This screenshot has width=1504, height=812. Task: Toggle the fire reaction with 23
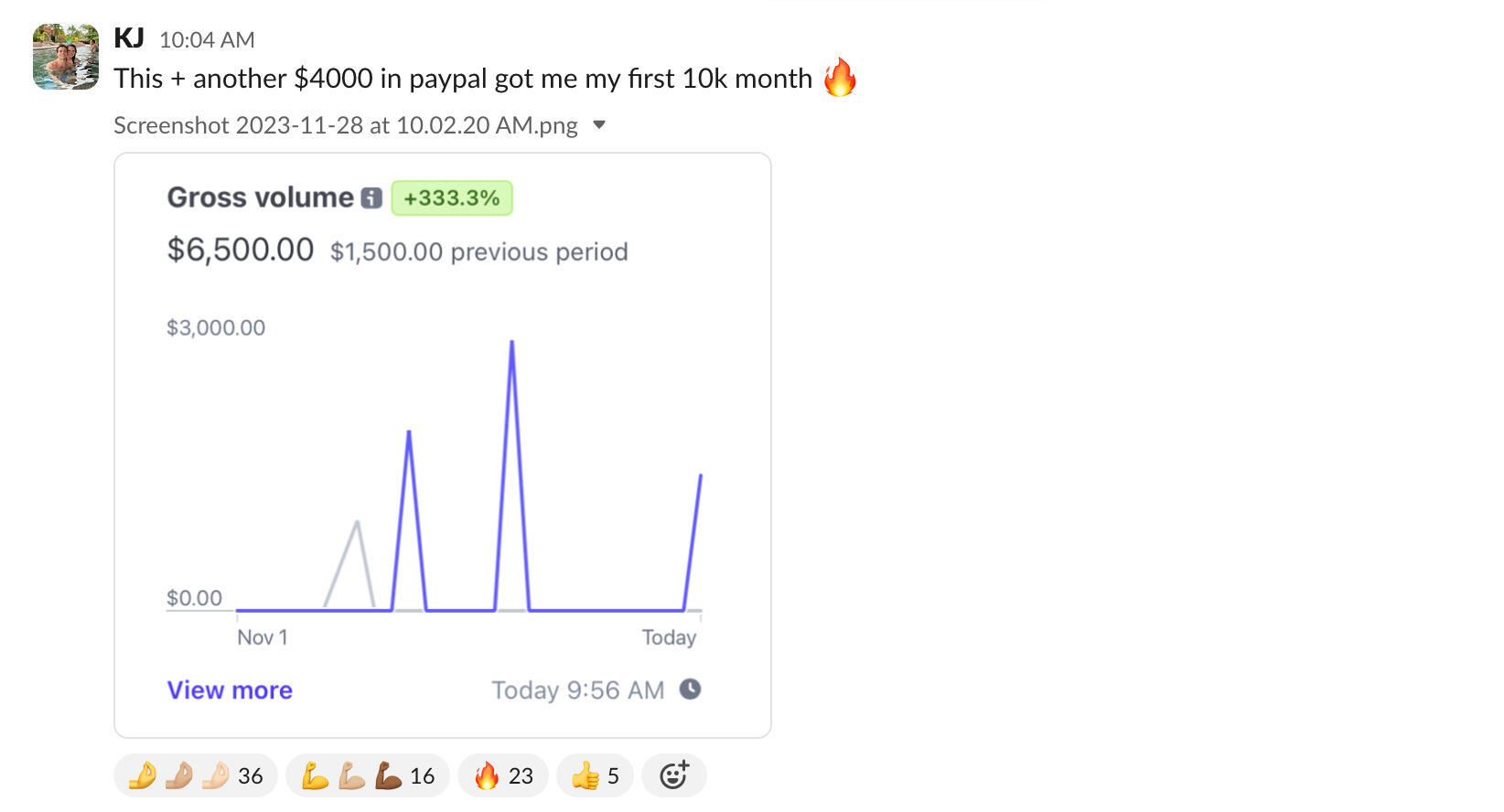(503, 775)
